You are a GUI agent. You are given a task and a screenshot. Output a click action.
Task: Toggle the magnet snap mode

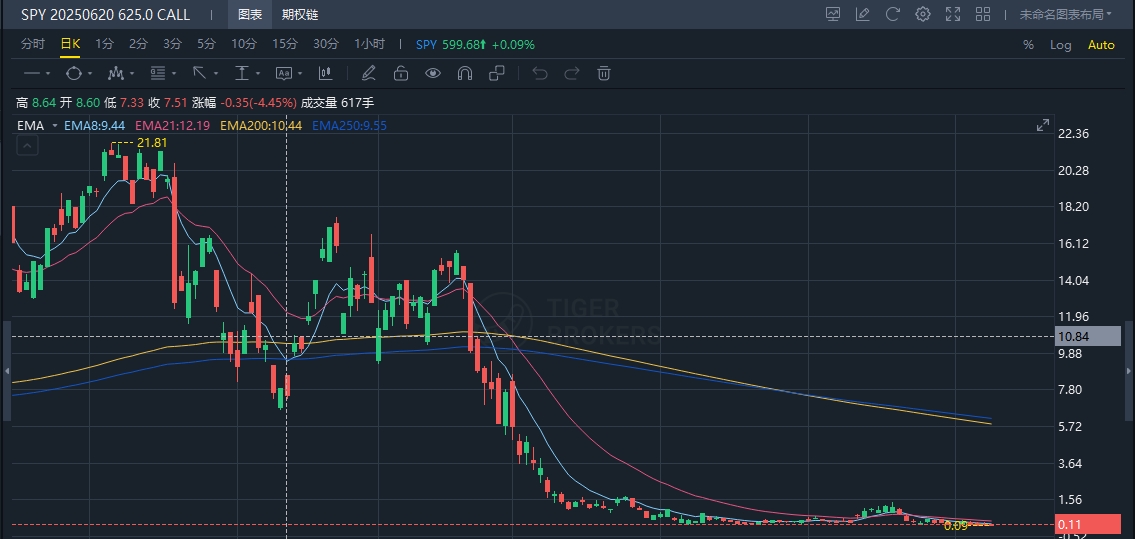point(465,73)
